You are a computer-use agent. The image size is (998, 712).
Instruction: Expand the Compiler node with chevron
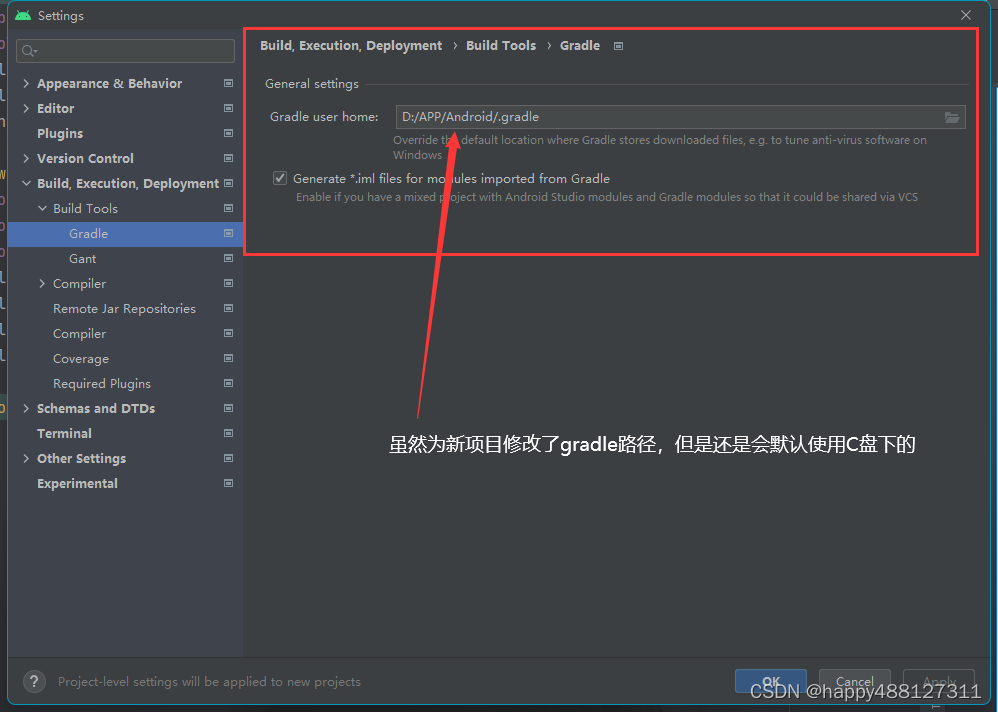[42, 283]
